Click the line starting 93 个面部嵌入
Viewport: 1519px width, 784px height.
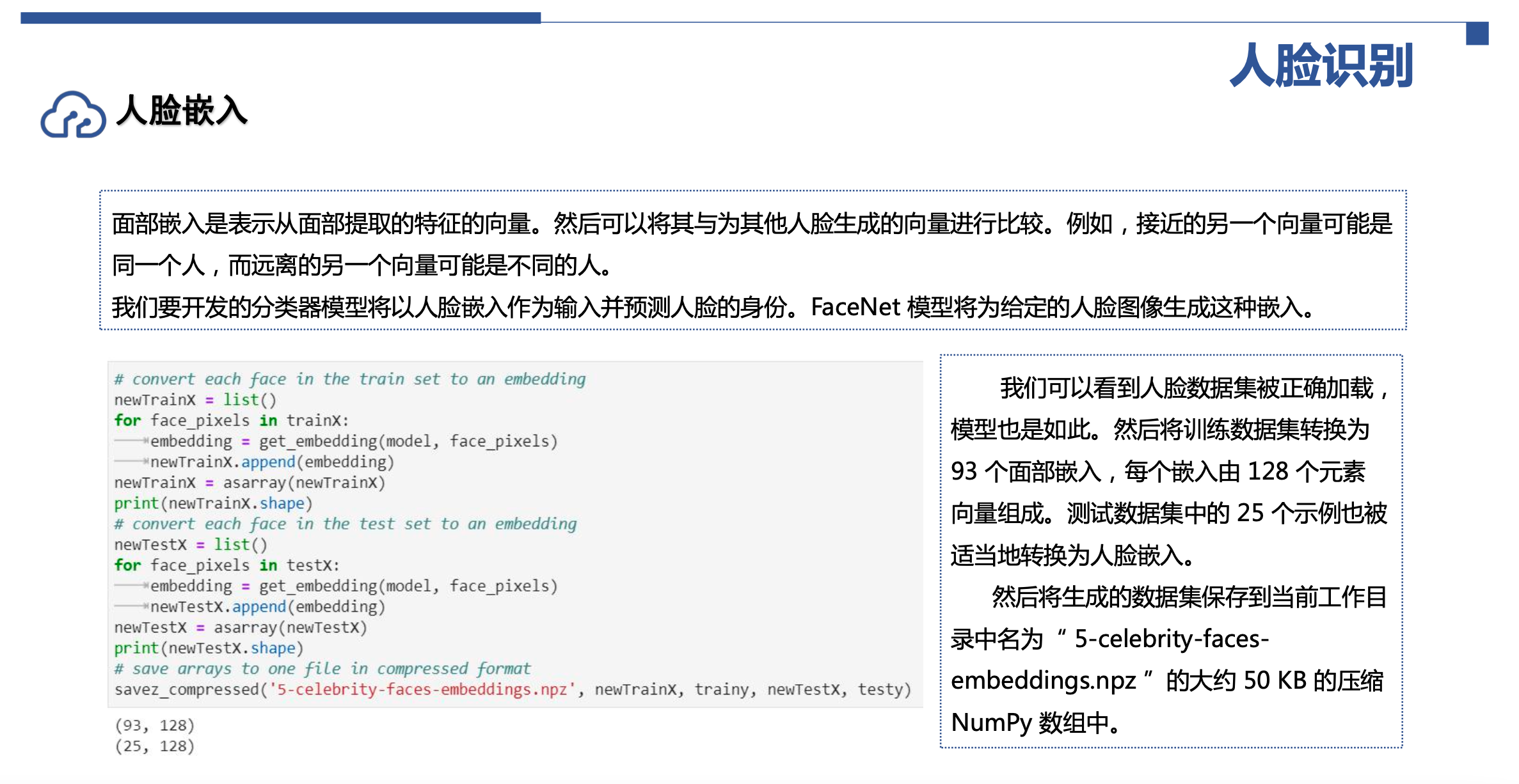click(1158, 472)
